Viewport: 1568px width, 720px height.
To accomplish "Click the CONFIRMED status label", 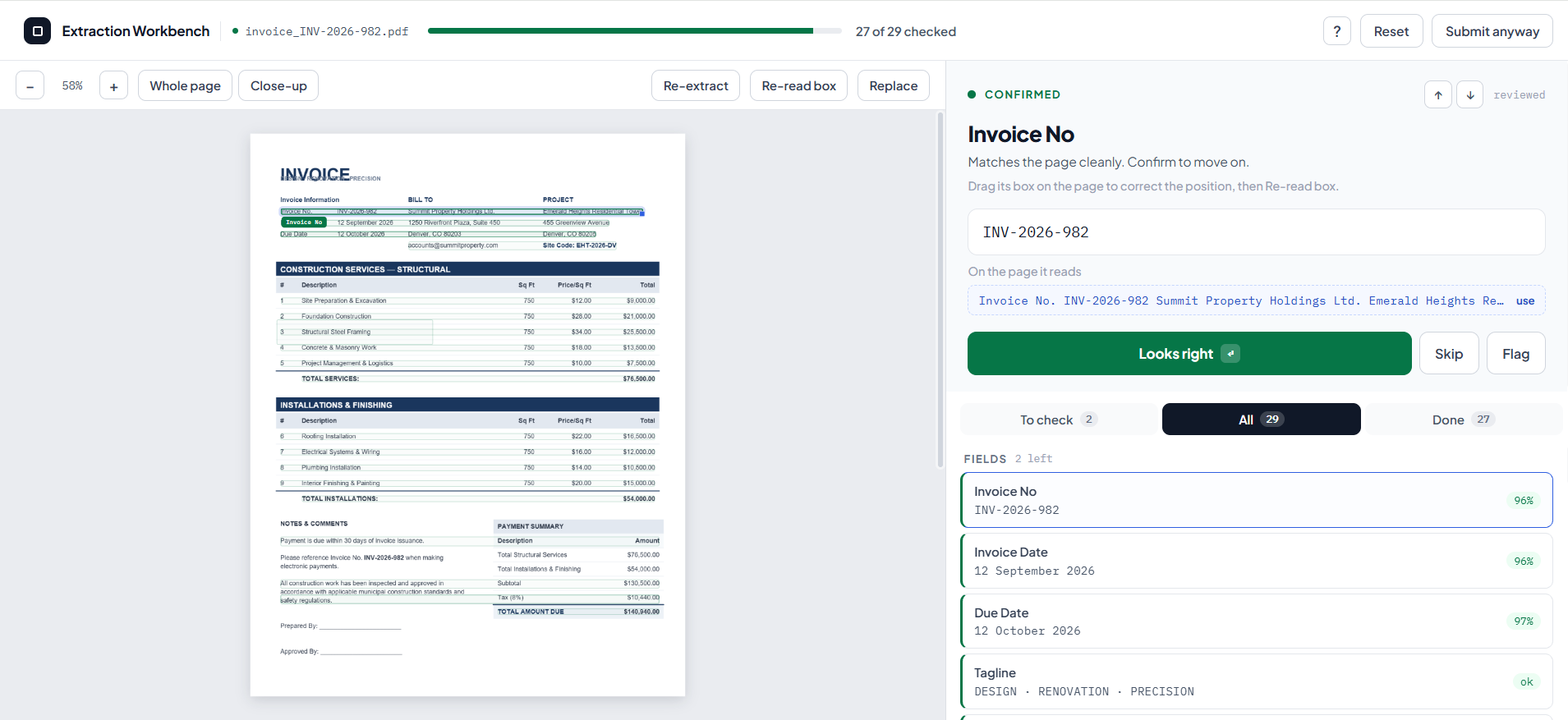I will 1022,94.
